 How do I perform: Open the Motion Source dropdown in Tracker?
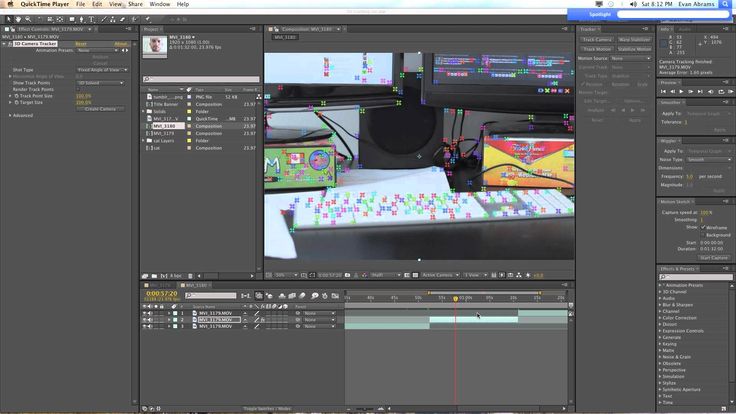pos(631,59)
